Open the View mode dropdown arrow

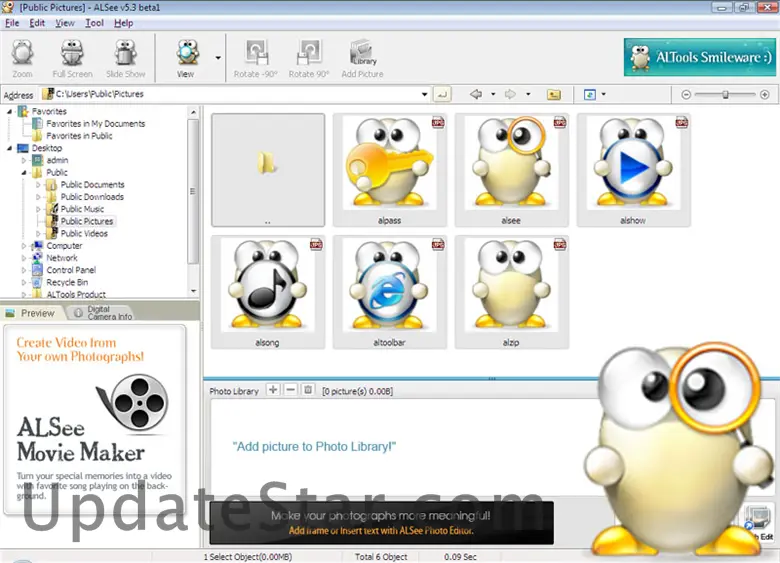pos(218,57)
